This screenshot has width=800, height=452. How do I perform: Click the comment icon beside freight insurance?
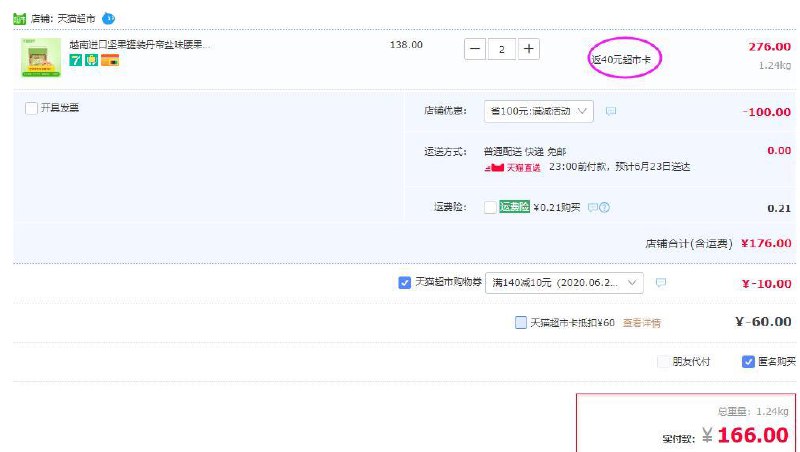(x=592, y=208)
